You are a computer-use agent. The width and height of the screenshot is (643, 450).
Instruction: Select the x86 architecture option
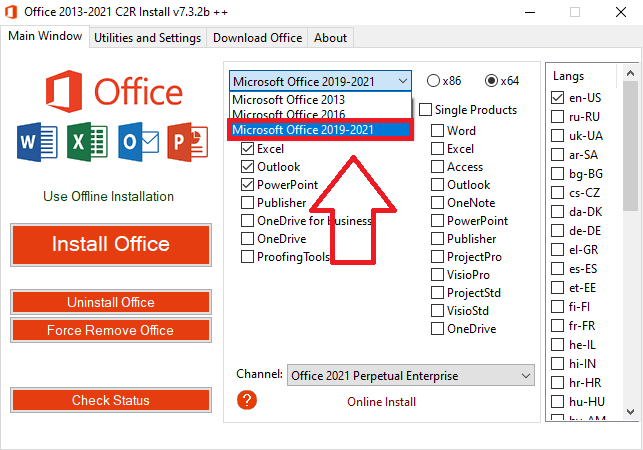click(434, 81)
